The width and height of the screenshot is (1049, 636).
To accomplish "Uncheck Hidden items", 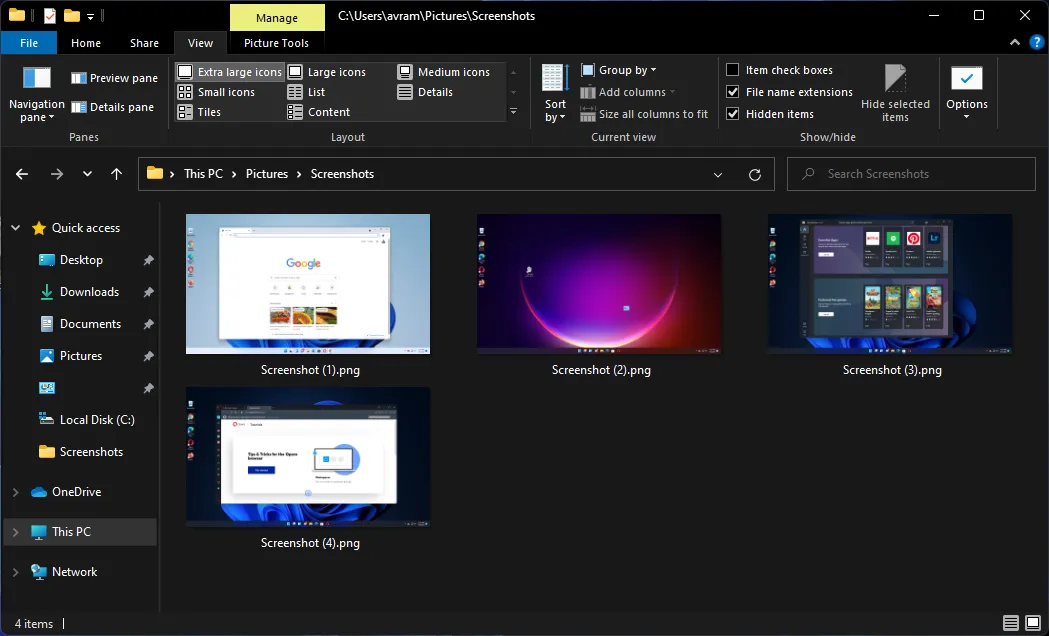I will click(x=735, y=113).
